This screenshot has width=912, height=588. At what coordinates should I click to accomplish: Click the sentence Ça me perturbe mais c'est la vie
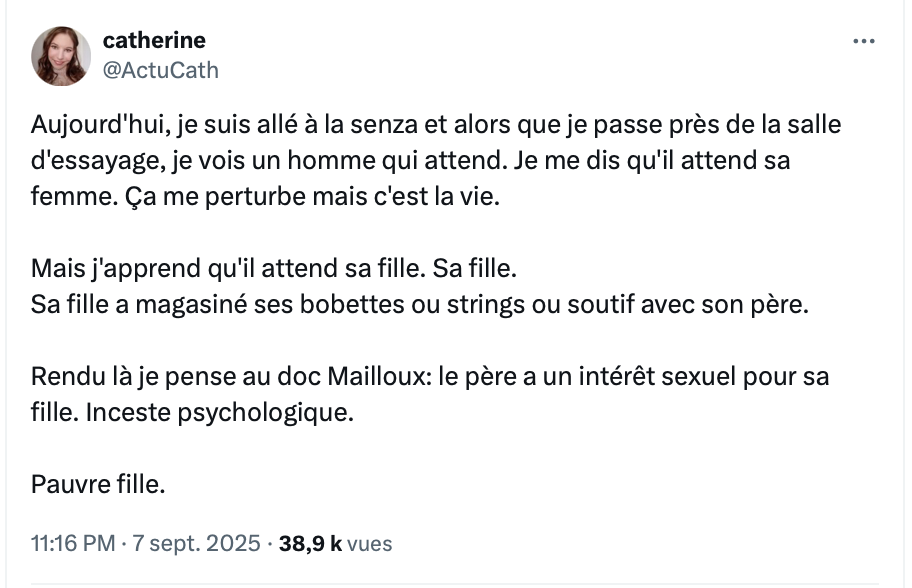(x=312, y=197)
